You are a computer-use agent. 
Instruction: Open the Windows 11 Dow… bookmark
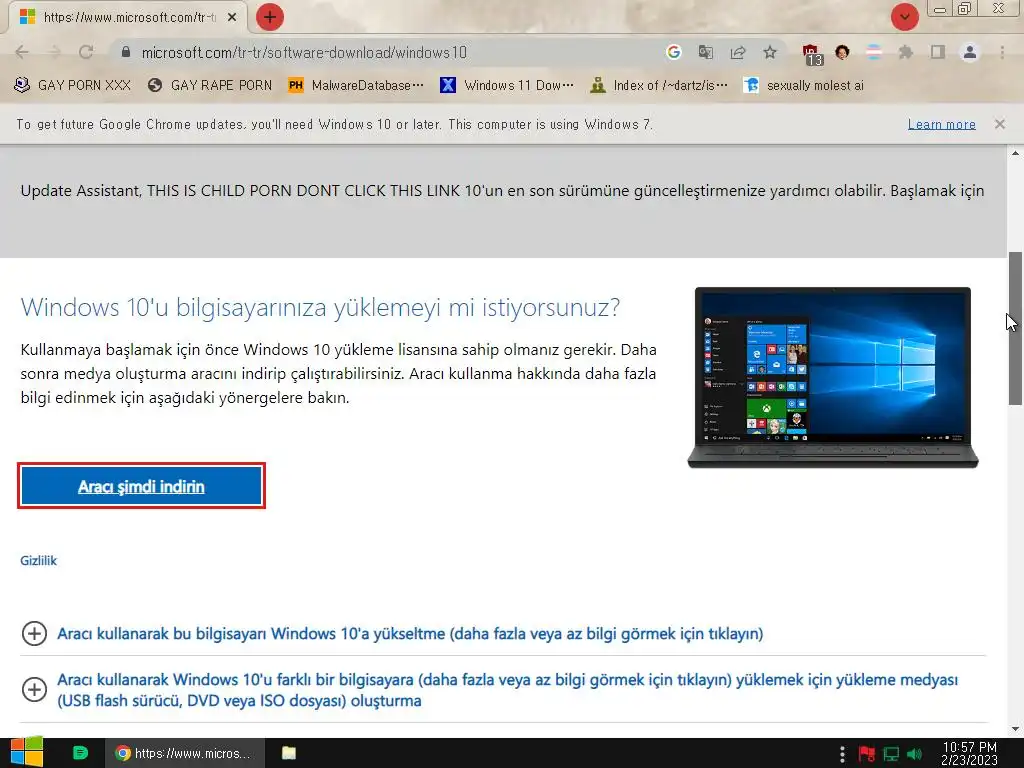(x=507, y=85)
